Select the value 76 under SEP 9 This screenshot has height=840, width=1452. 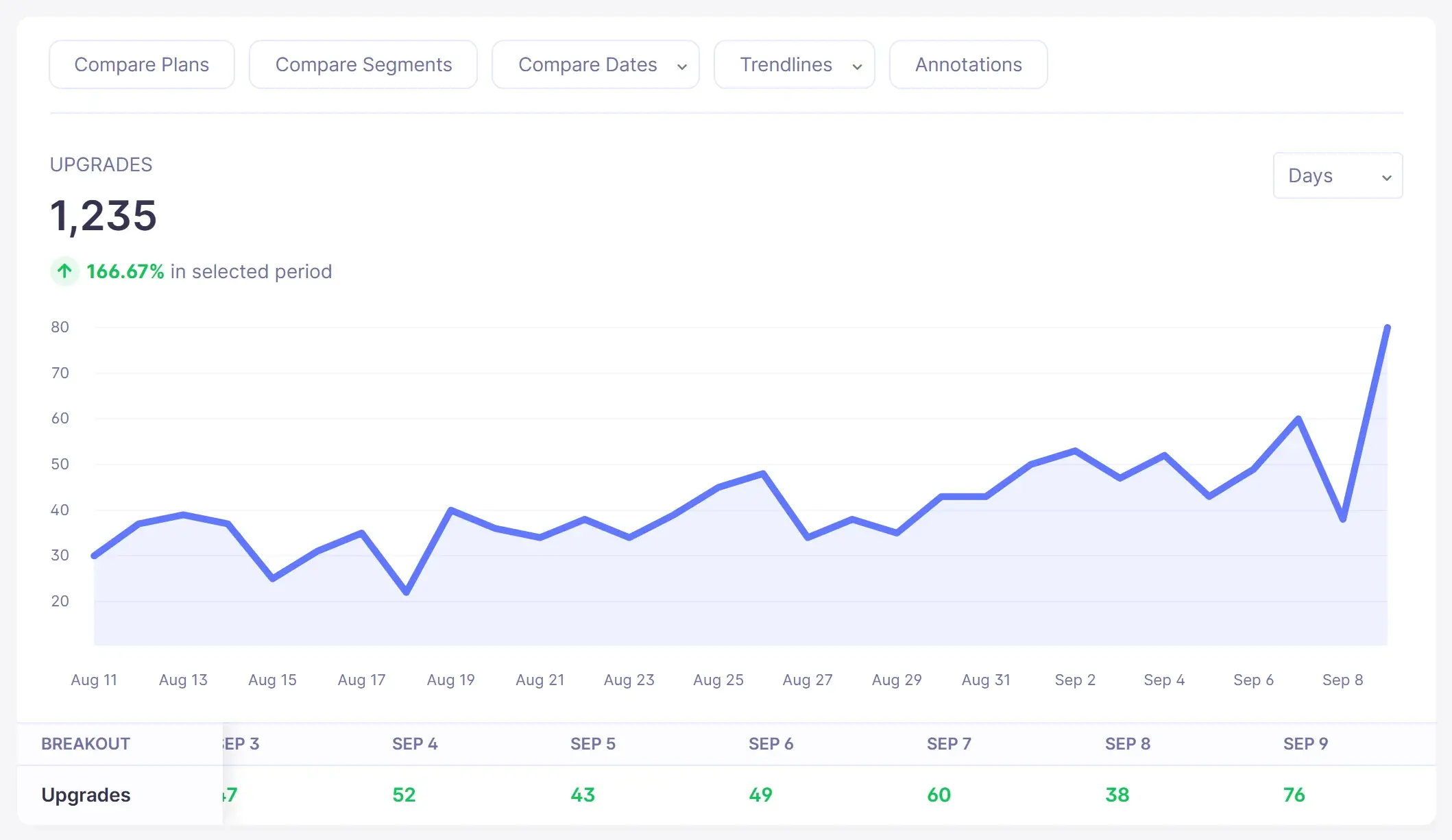pos(1294,795)
